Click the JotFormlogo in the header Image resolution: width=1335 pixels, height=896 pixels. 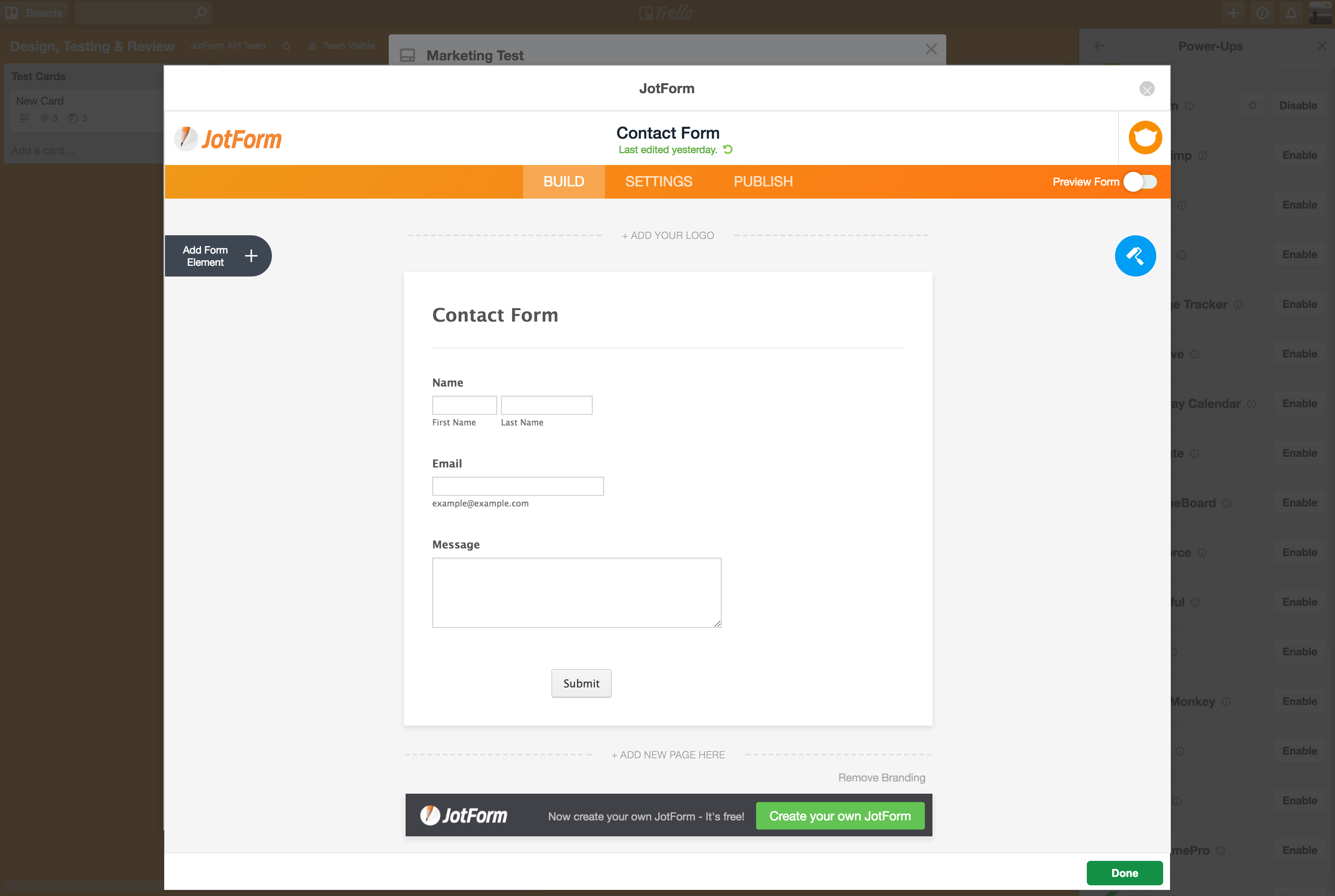pyautogui.click(x=228, y=139)
